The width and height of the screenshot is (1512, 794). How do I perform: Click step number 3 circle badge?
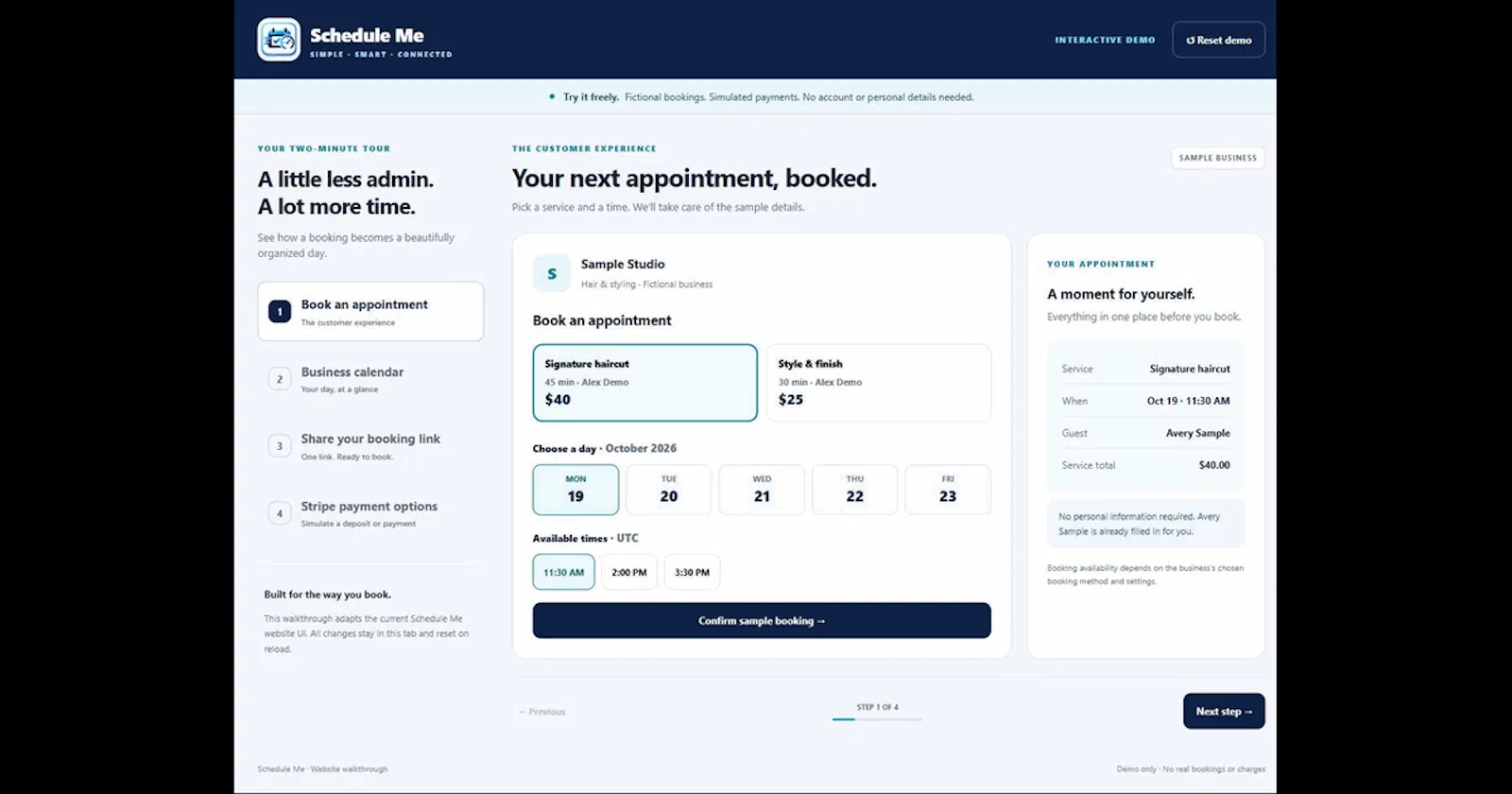(x=280, y=446)
